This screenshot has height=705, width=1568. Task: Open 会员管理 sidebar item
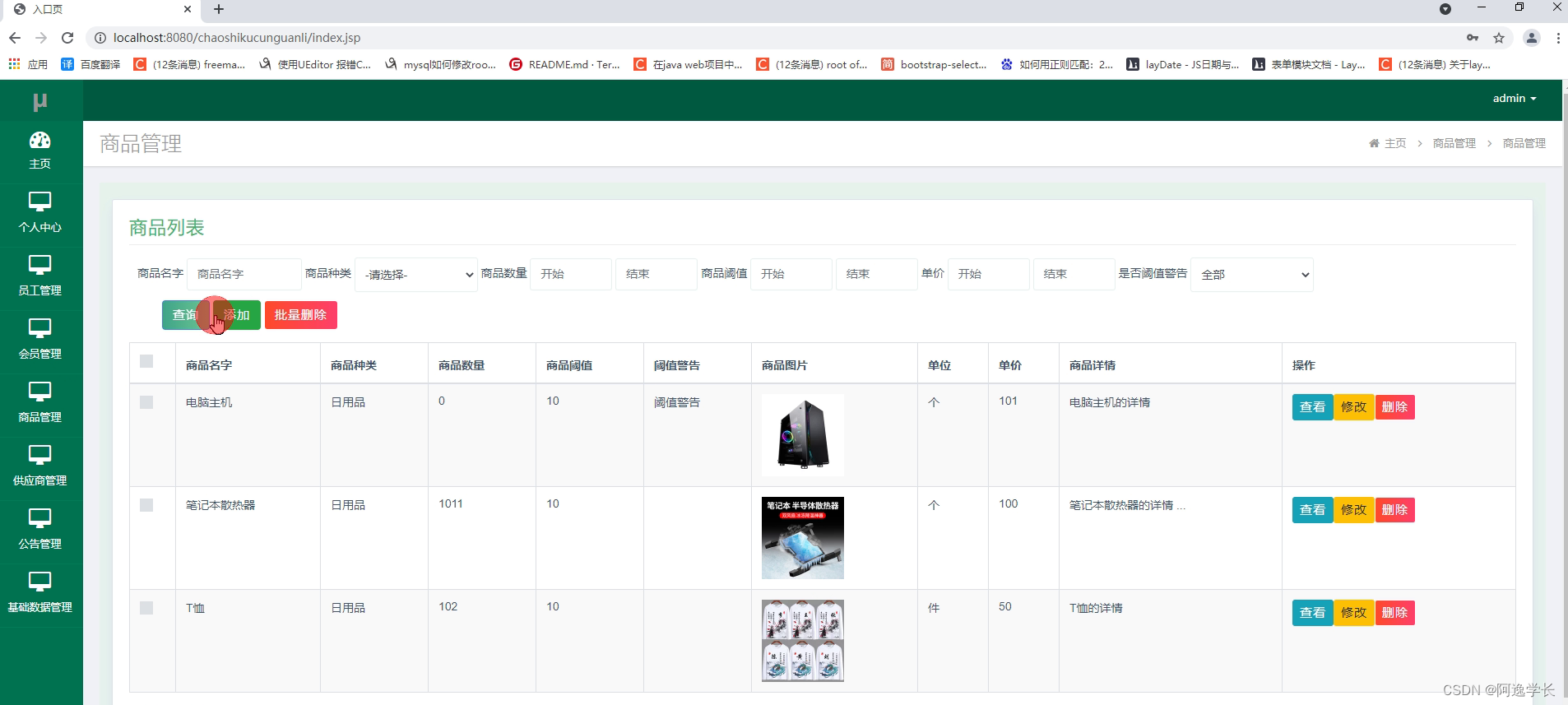39,340
